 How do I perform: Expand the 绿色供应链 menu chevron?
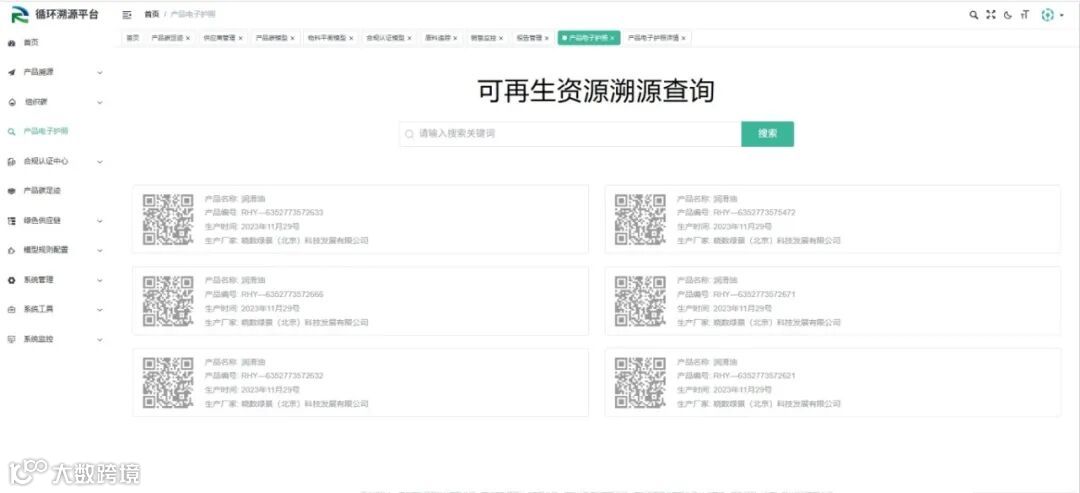100,221
